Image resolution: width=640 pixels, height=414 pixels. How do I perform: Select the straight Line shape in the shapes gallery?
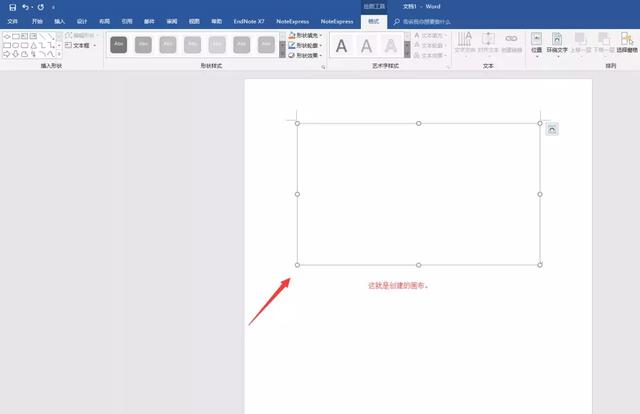pyautogui.click(x=42, y=36)
